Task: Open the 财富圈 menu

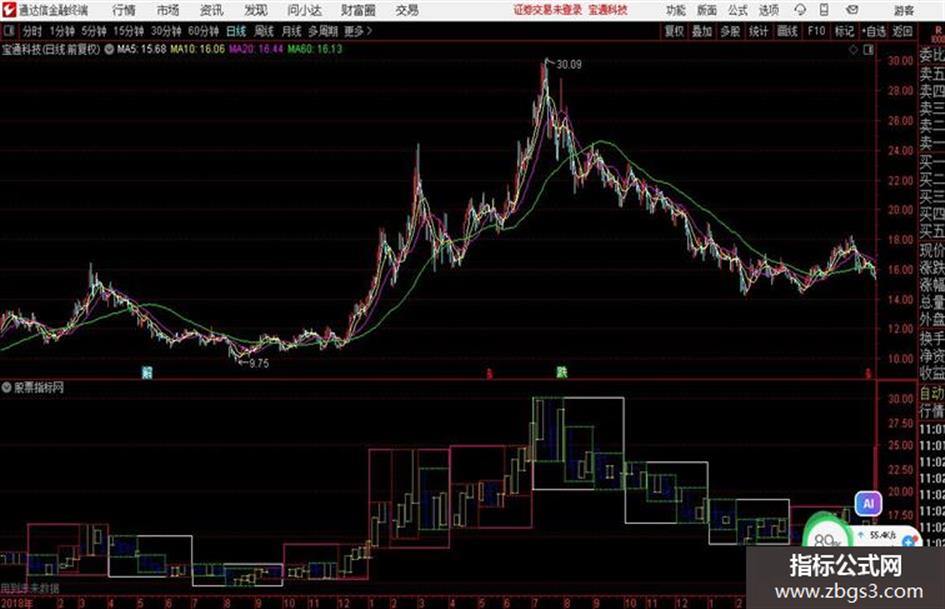Action: pos(358,10)
